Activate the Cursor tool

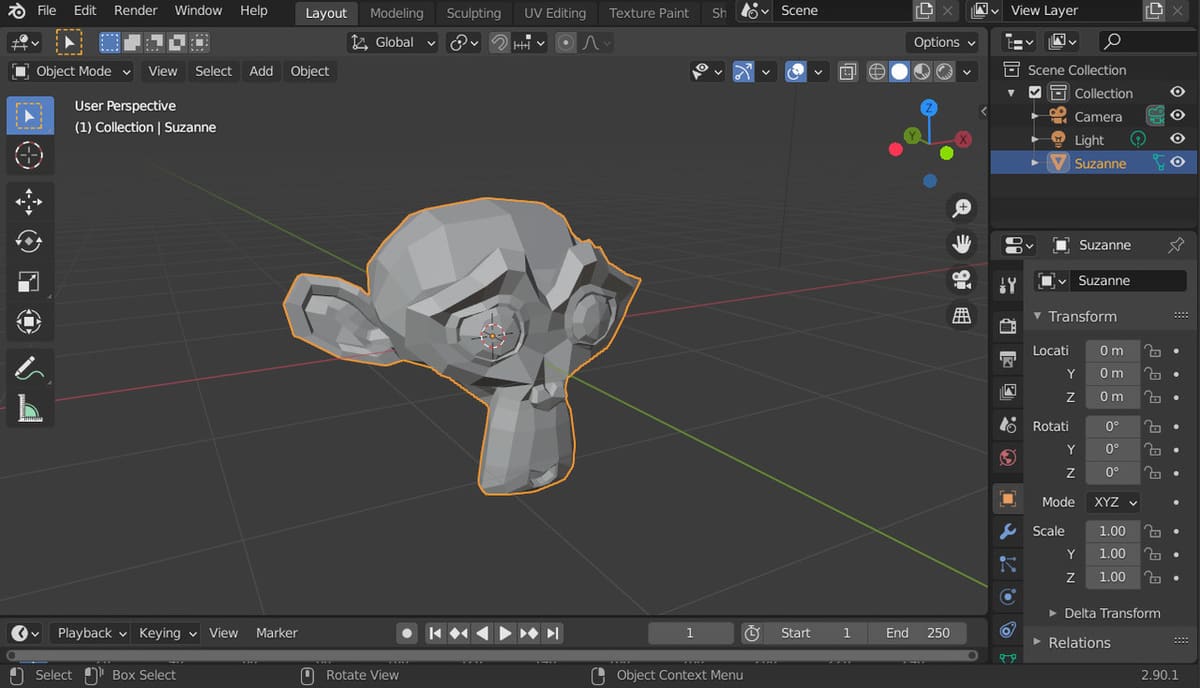(30, 155)
